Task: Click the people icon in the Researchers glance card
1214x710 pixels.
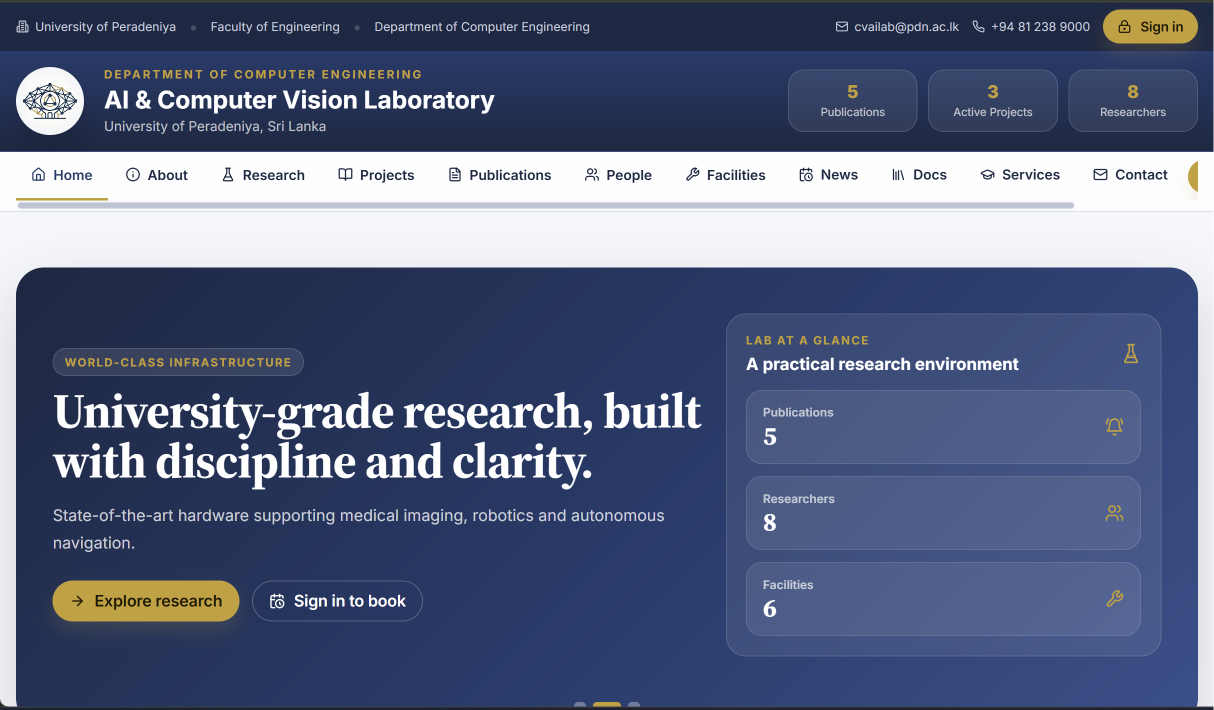Action: (1114, 513)
